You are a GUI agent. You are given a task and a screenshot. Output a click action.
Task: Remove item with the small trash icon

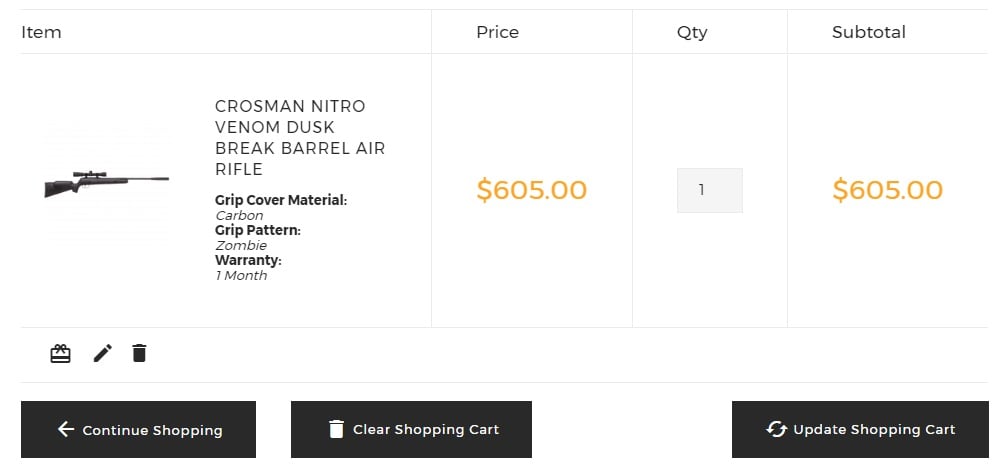tap(139, 353)
